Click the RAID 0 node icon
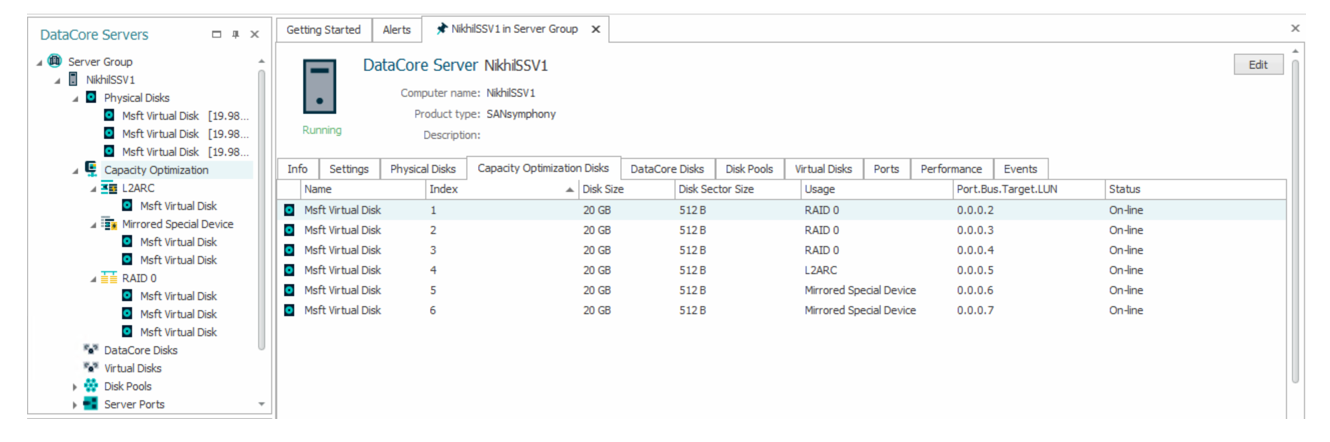1330x442 pixels. pos(110,278)
